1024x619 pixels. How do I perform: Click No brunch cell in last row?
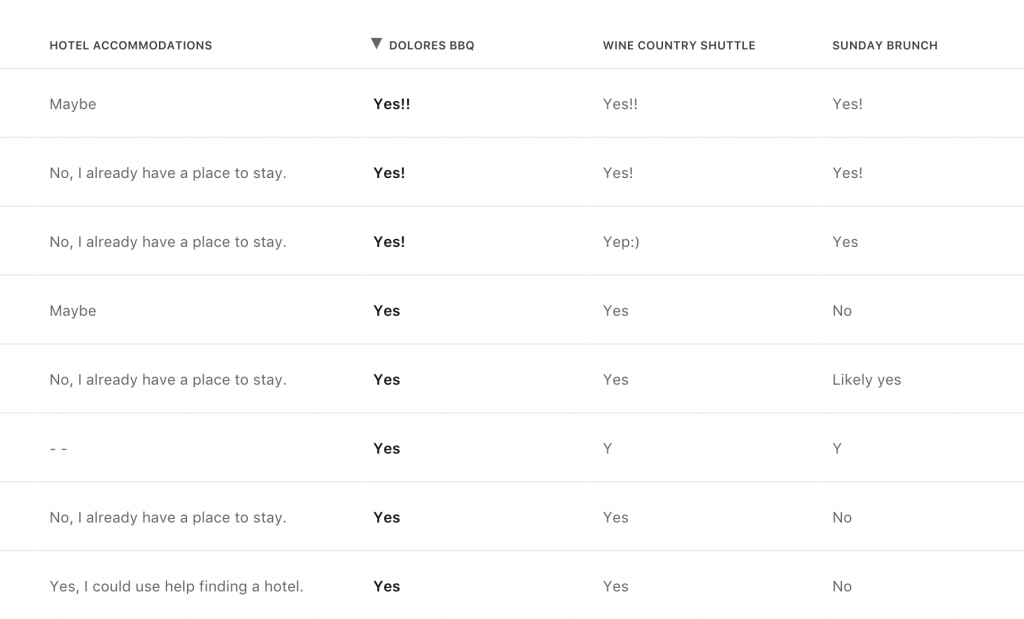click(x=842, y=586)
